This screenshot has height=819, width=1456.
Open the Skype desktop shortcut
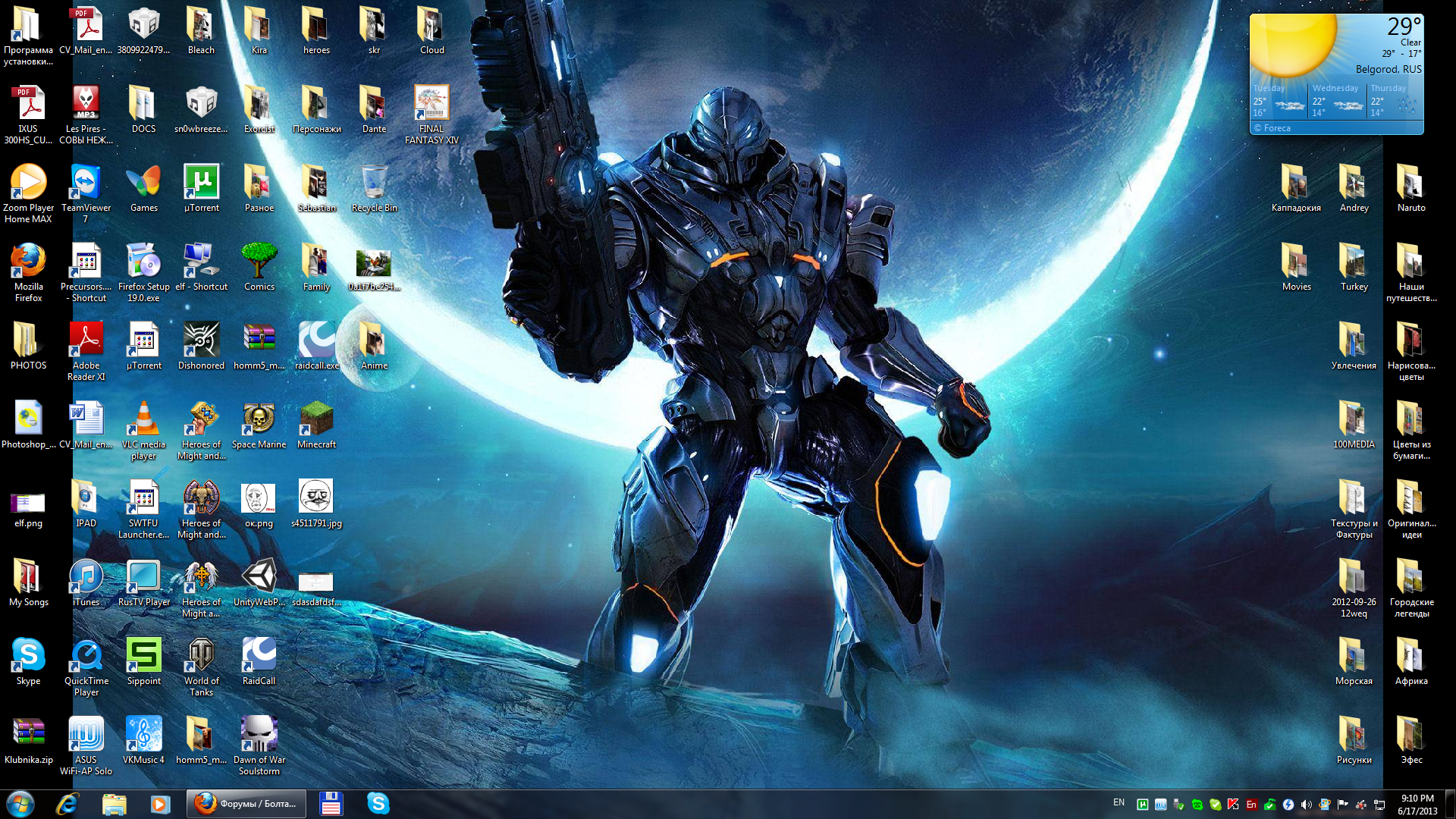point(28,655)
